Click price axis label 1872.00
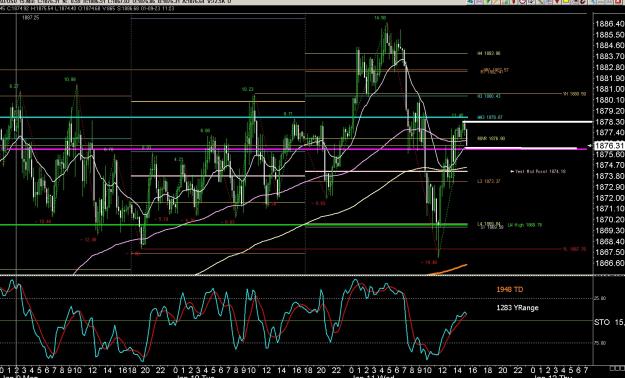 tap(609, 198)
